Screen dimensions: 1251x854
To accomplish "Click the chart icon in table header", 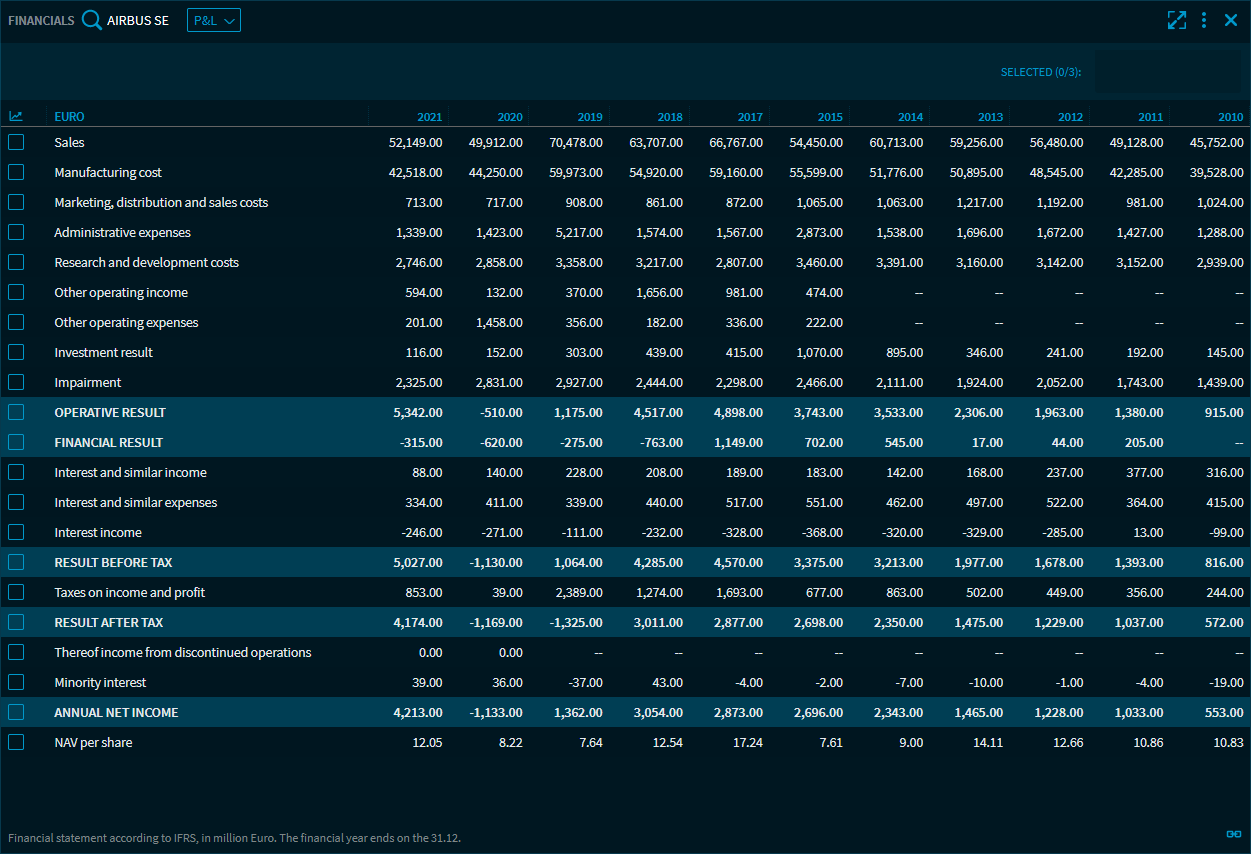I will tap(16, 117).
